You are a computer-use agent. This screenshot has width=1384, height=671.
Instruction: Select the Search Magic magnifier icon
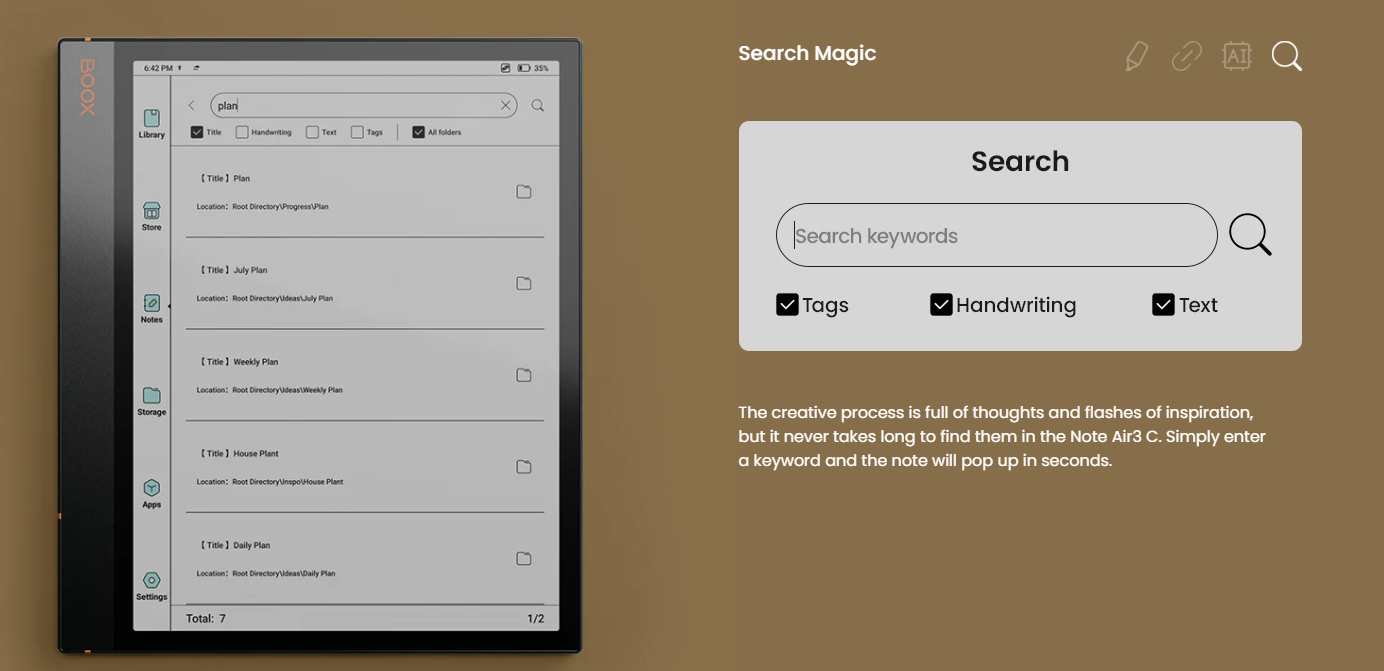1287,56
